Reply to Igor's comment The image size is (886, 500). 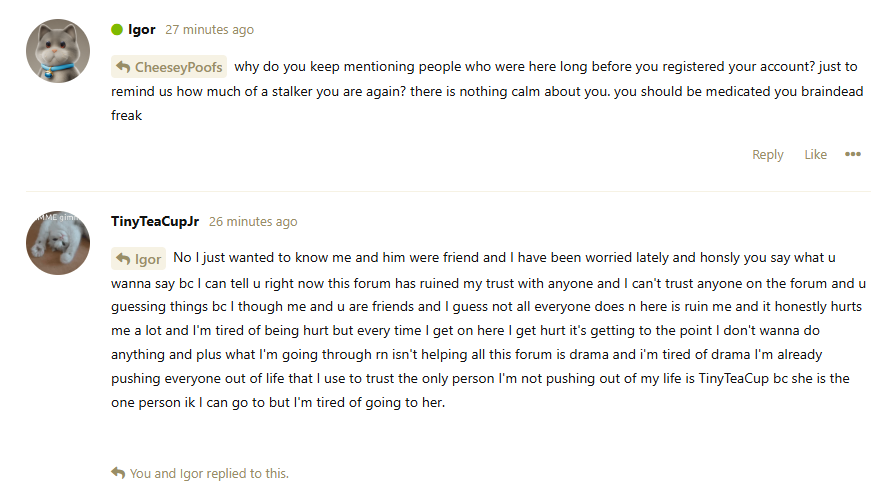coord(767,154)
